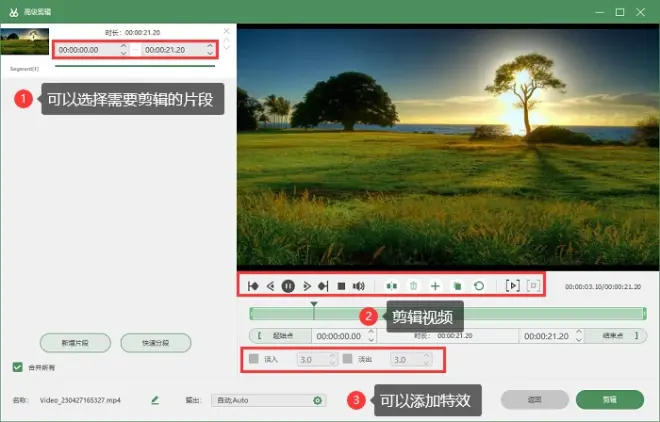The height and width of the screenshot is (422, 660).
Task: Click the green timeline playhead marker
Action: 314,304
